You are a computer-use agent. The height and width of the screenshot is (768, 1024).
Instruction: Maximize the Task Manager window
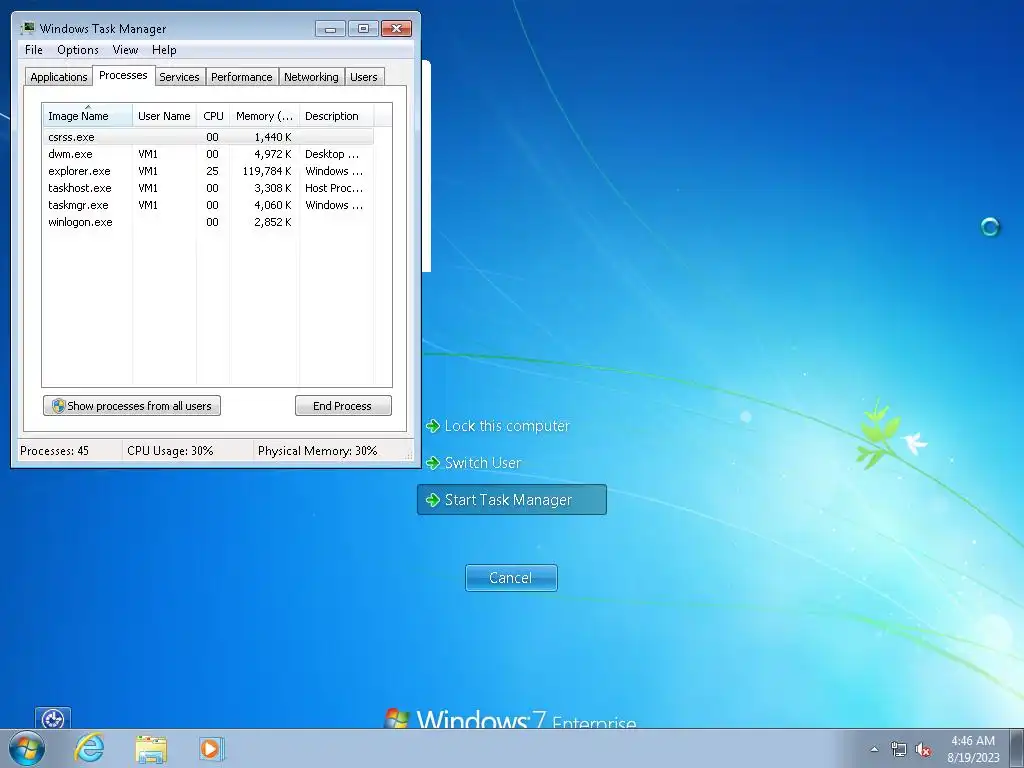point(363,29)
